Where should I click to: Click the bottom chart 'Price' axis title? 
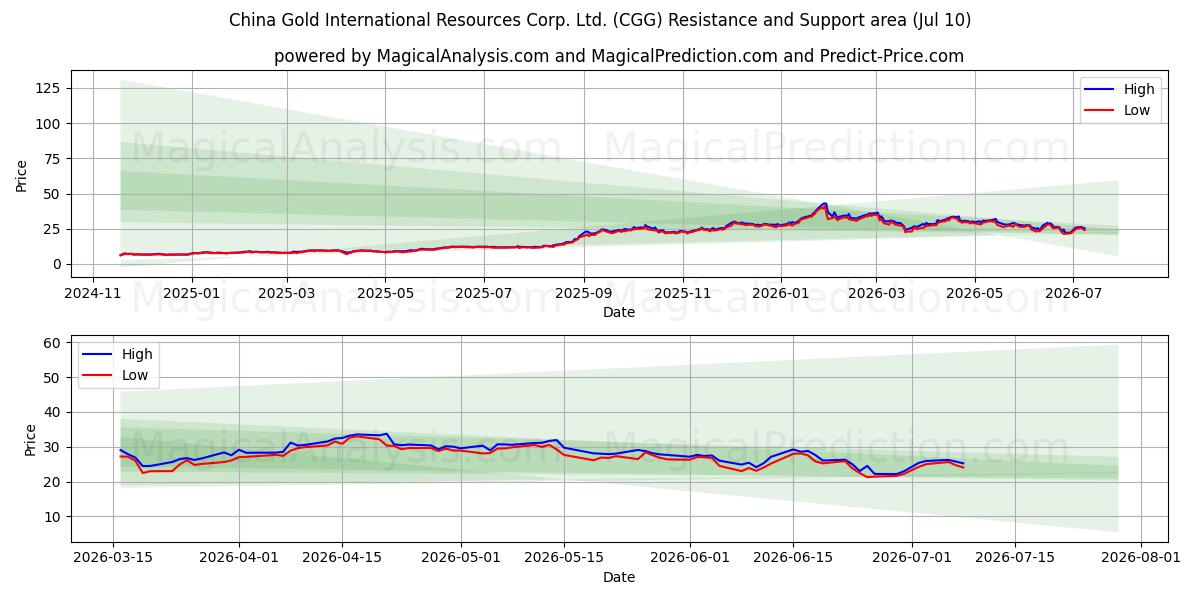[30, 439]
